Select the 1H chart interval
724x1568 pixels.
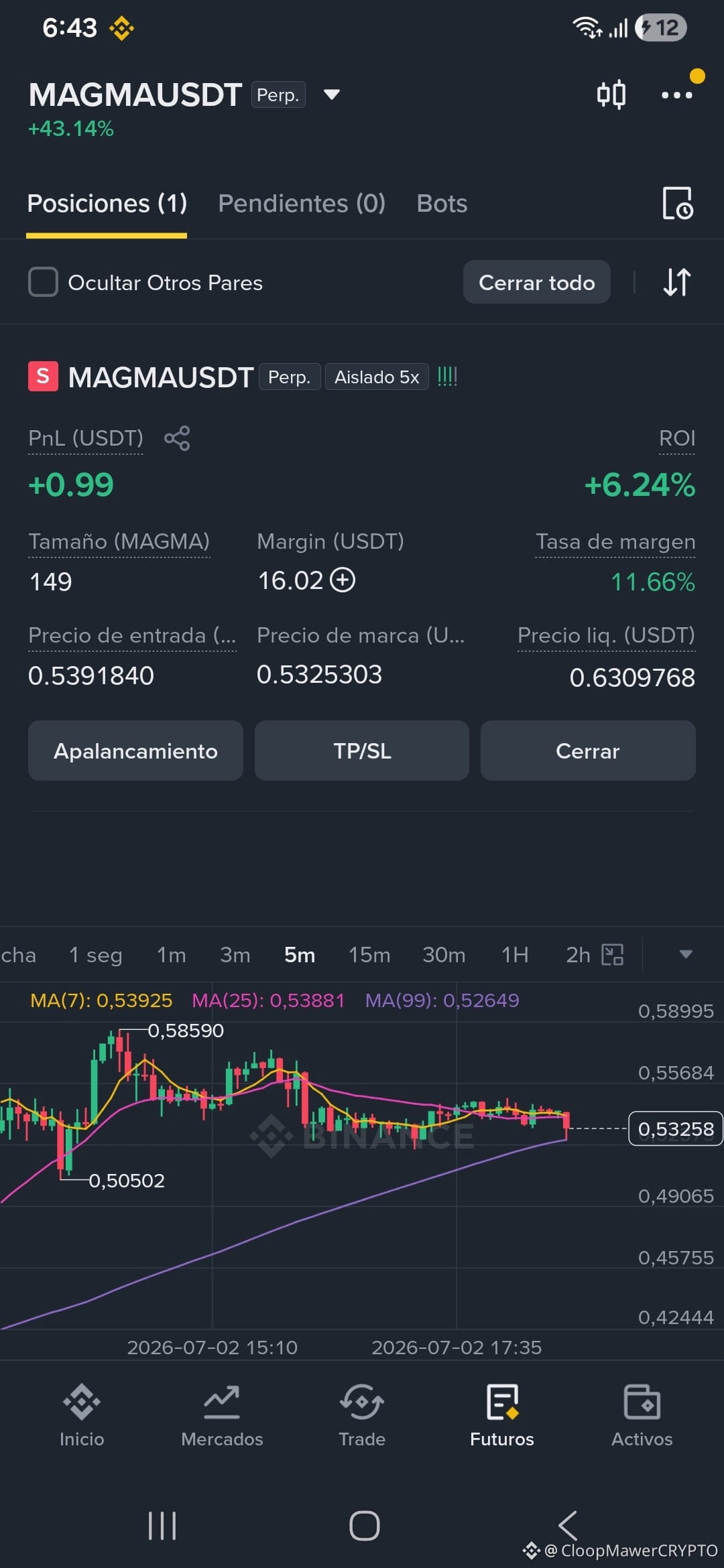(515, 954)
